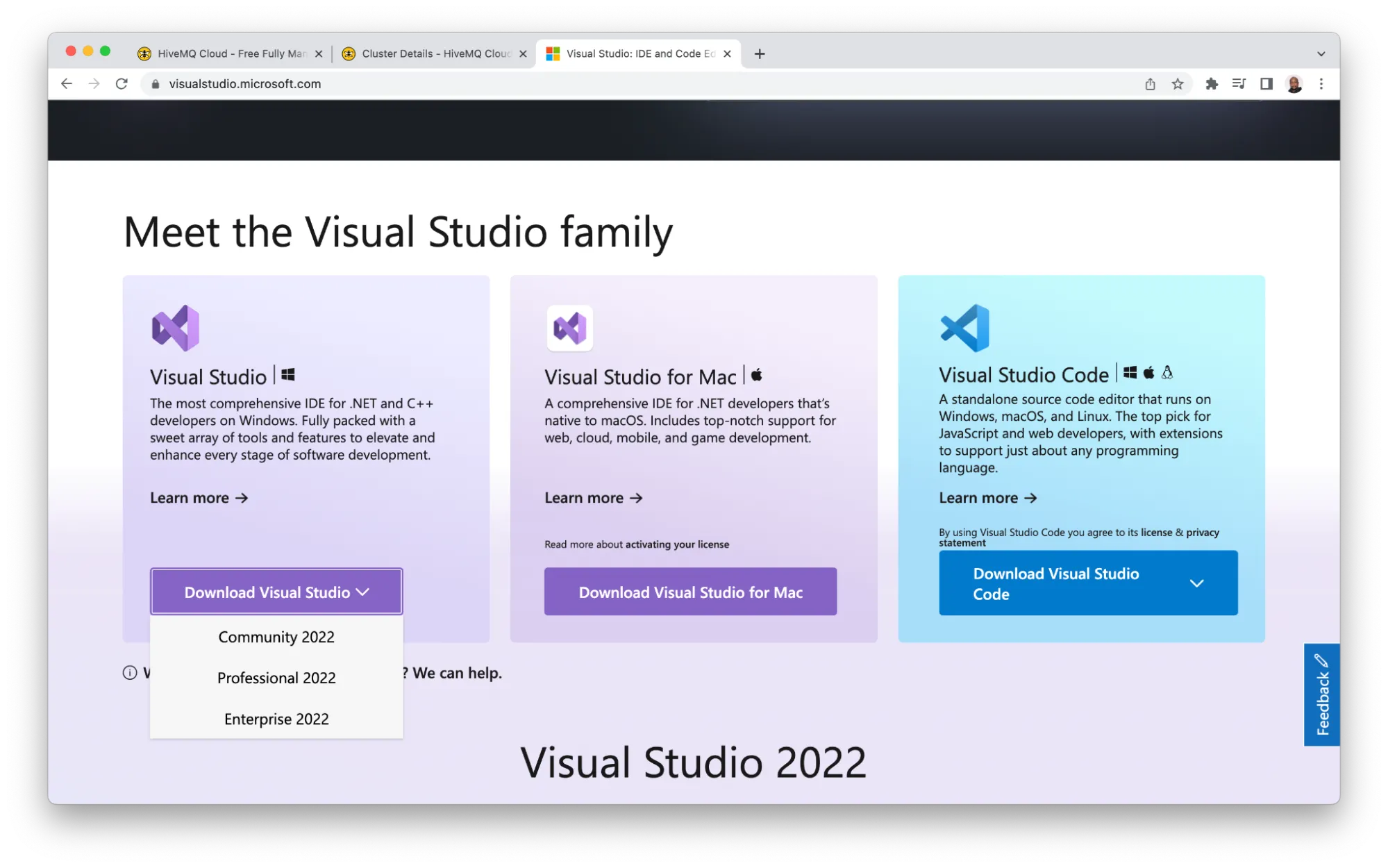Click the browser back navigation arrow
The image size is (1388, 868).
click(x=66, y=83)
